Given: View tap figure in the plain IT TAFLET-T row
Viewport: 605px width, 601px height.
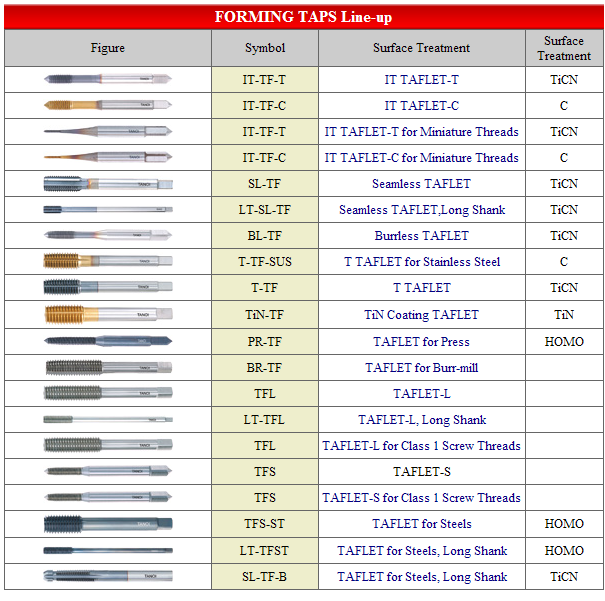Looking at the screenshot, I should [x=108, y=79].
